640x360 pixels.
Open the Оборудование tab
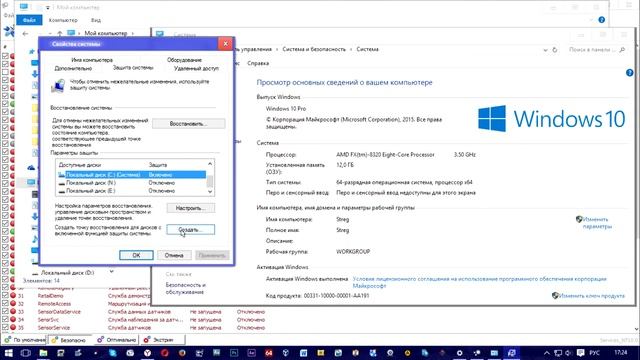coord(184,60)
